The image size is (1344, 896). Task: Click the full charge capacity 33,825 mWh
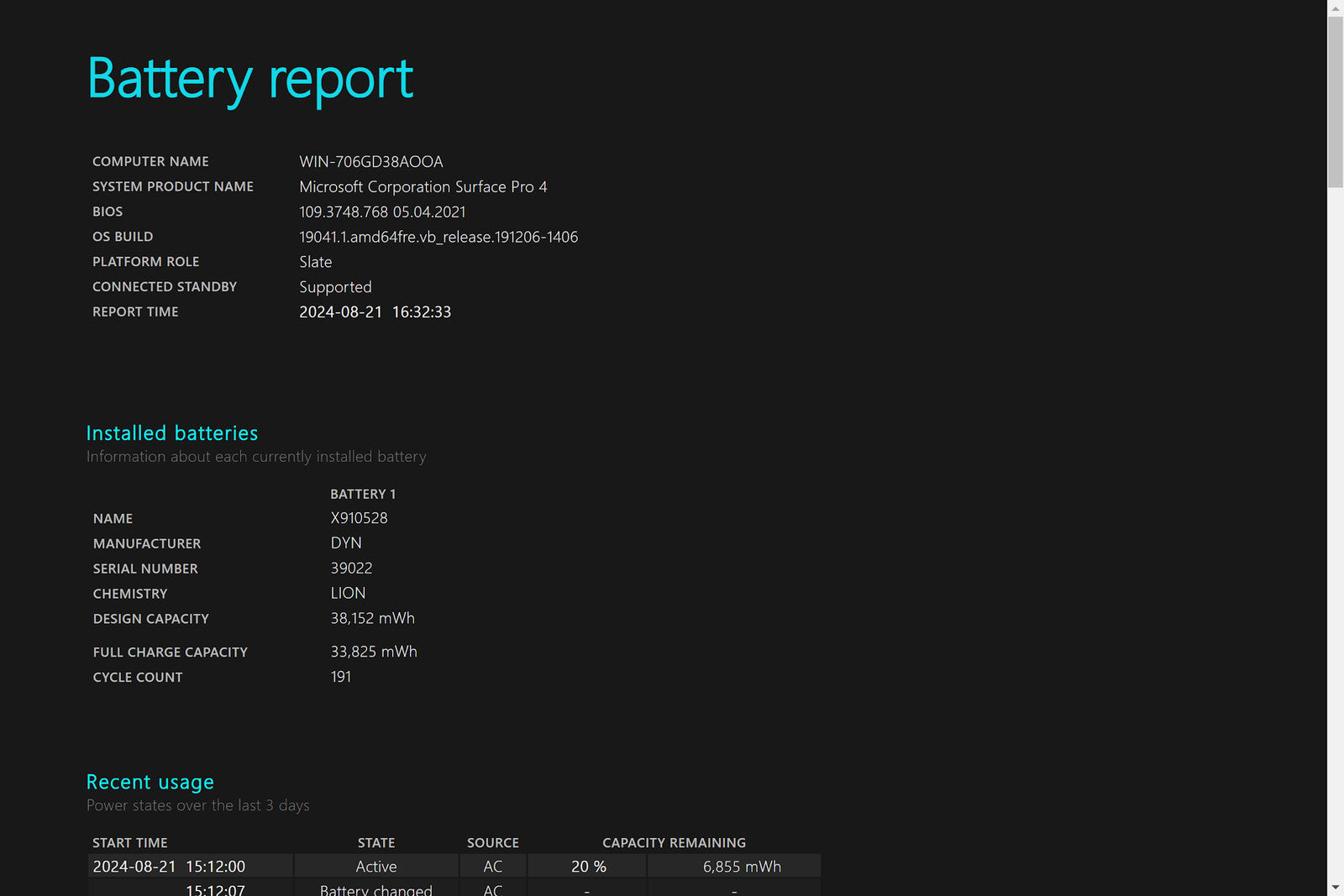tap(373, 652)
